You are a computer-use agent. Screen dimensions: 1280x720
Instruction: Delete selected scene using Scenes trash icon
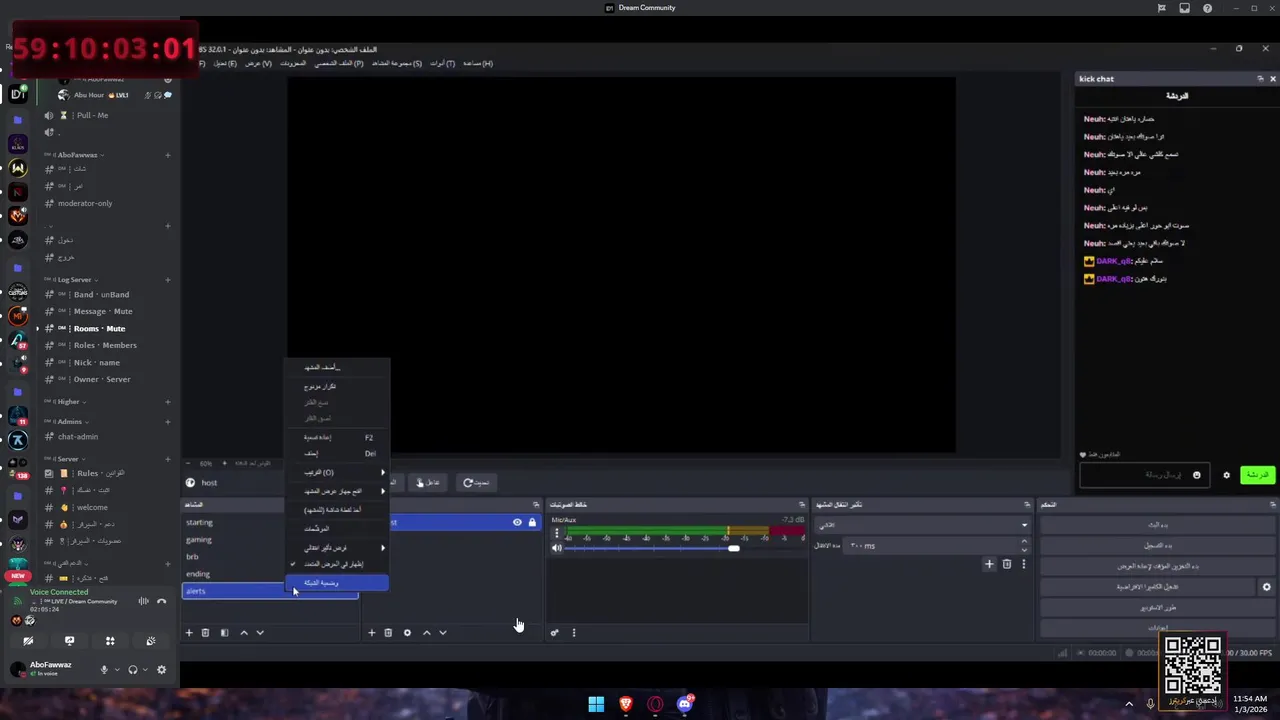[x=205, y=632]
